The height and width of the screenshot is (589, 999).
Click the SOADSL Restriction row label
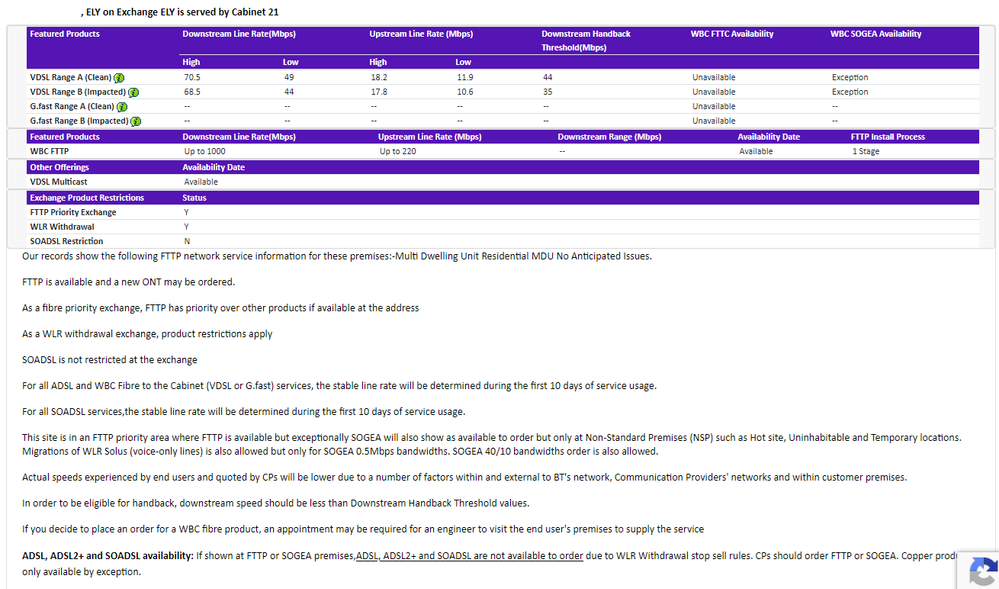click(66, 241)
